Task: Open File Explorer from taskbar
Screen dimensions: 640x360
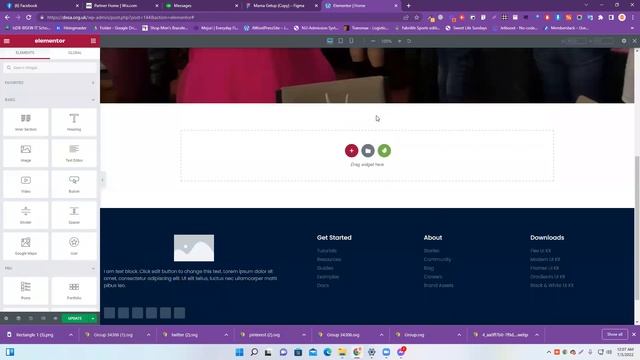Action: 342,352
